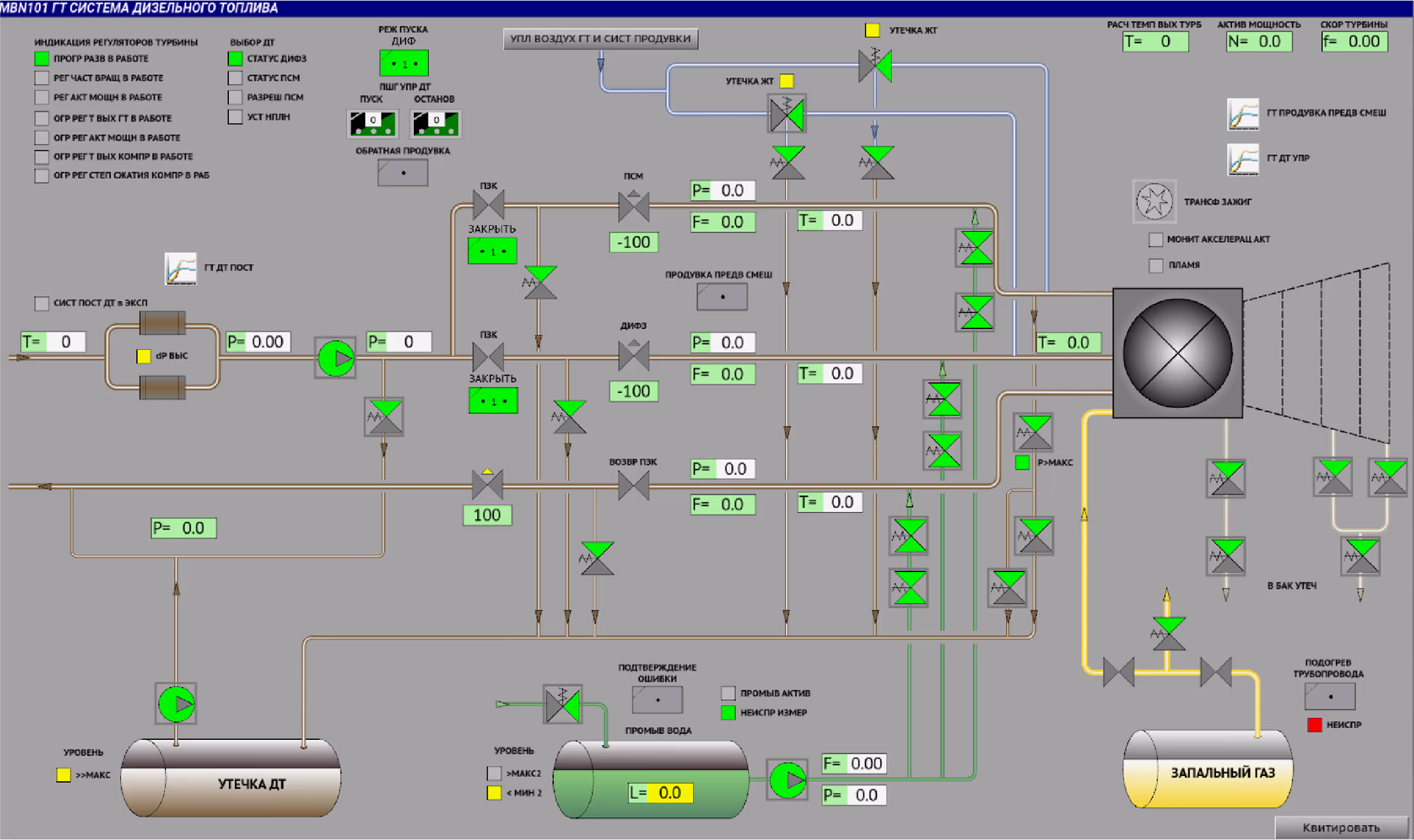1414x840 pixels.
Task: Toggle РЕГ ЧАСТ ВРАЩ В РАБОТЕ indicator box
Action: [x=42, y=78]
